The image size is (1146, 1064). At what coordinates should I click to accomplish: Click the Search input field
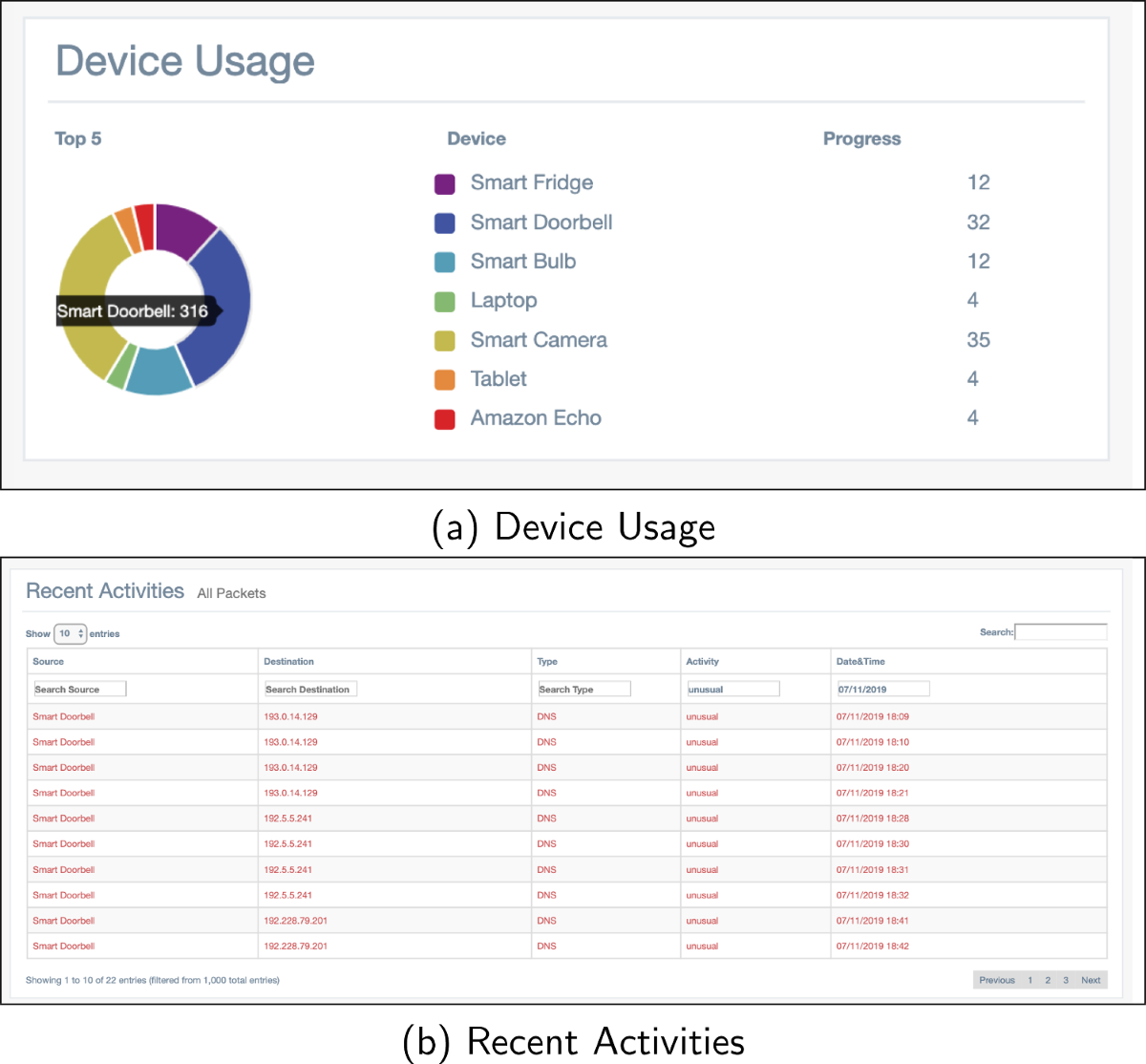1060,631
